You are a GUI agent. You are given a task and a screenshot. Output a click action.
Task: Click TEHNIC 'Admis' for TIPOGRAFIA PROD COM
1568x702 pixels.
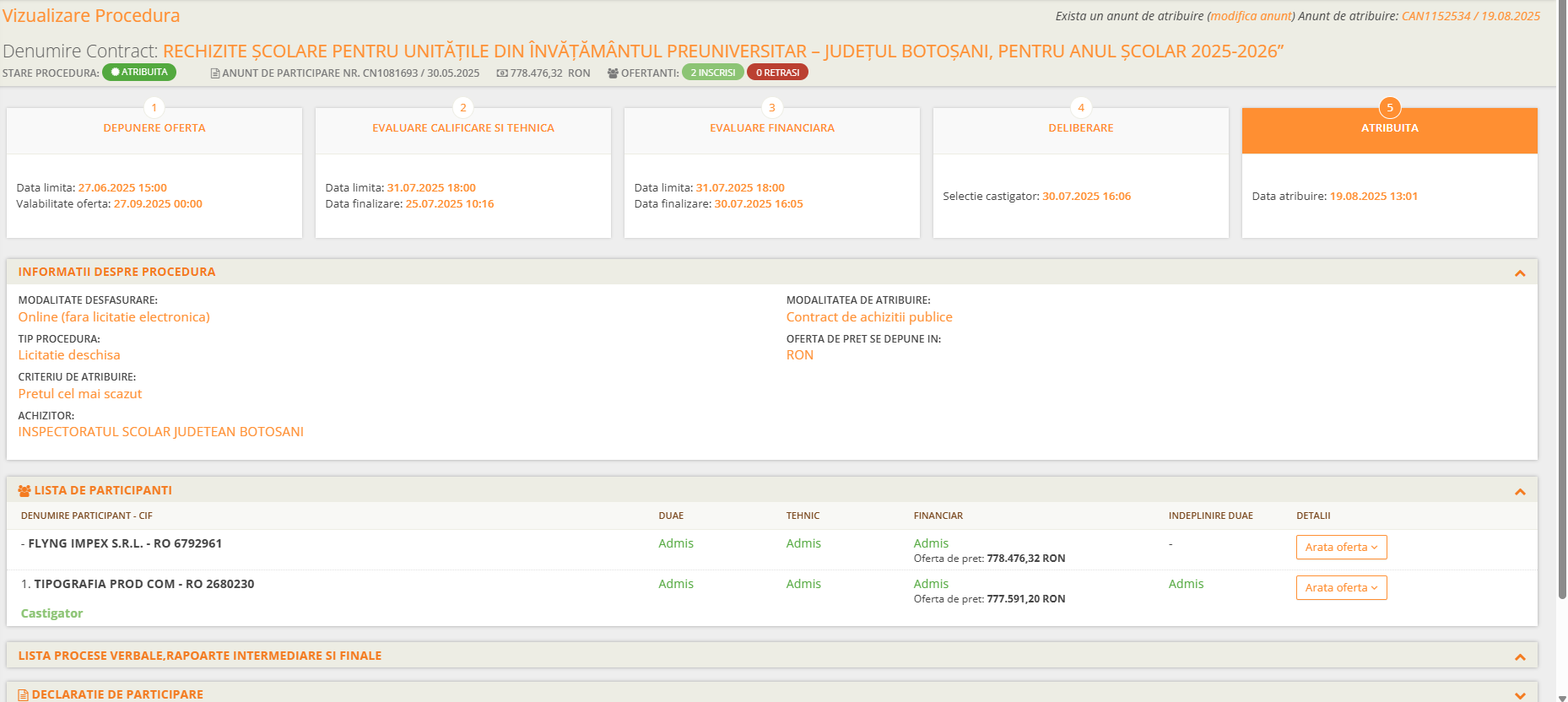click(803, 584)
